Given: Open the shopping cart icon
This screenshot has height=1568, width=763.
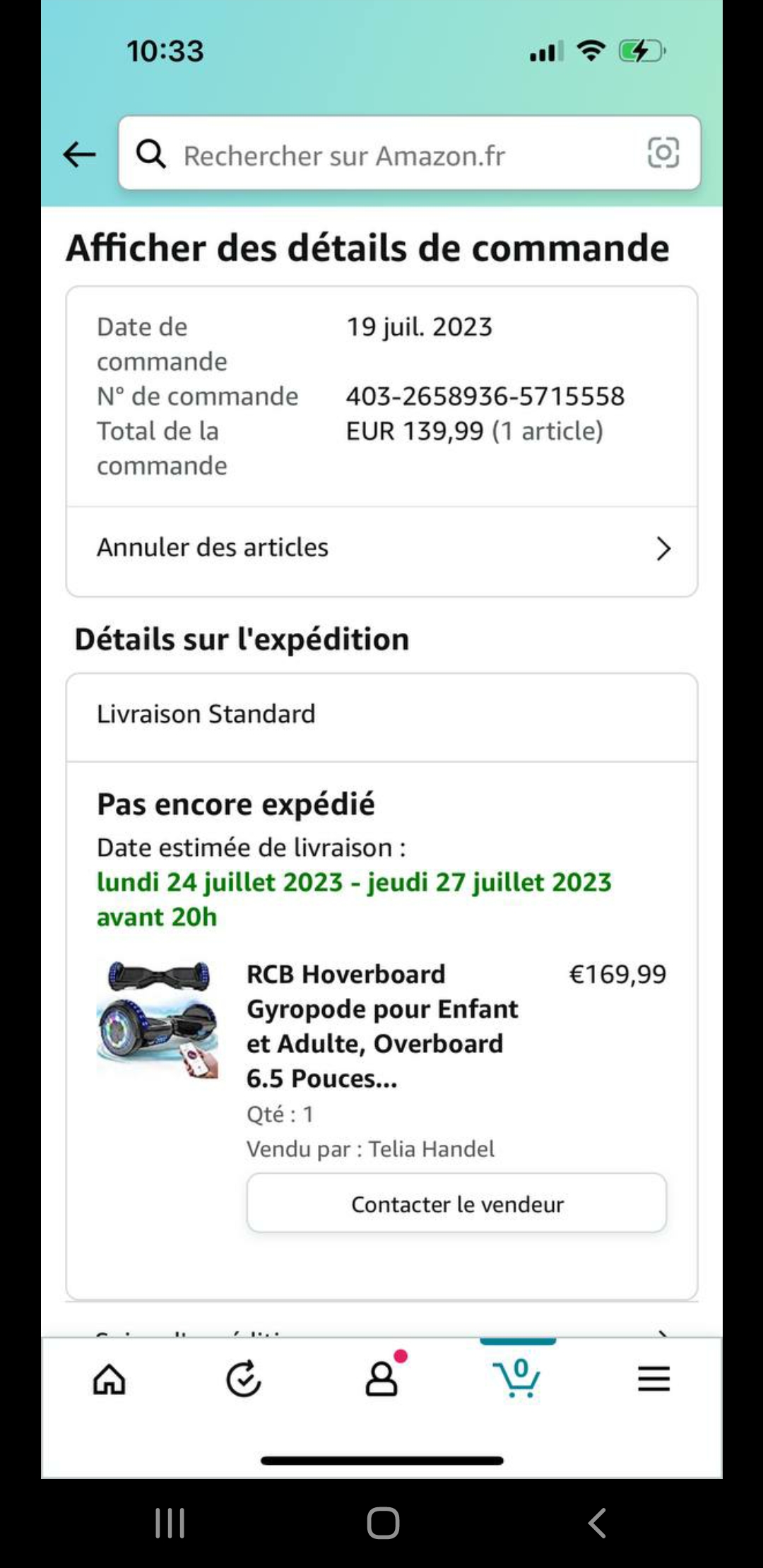Looking at the screenshot, I should (518, 1377).
